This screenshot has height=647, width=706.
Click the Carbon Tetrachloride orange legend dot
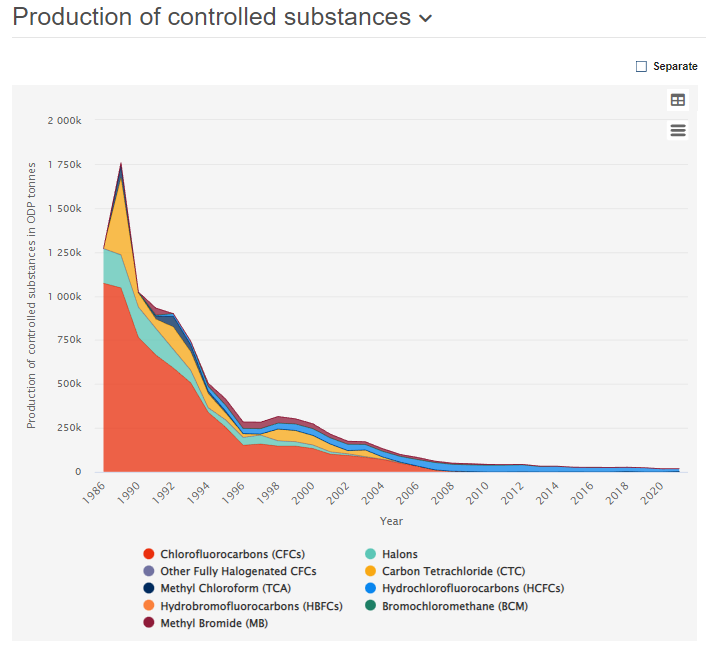tap(371, 571)
